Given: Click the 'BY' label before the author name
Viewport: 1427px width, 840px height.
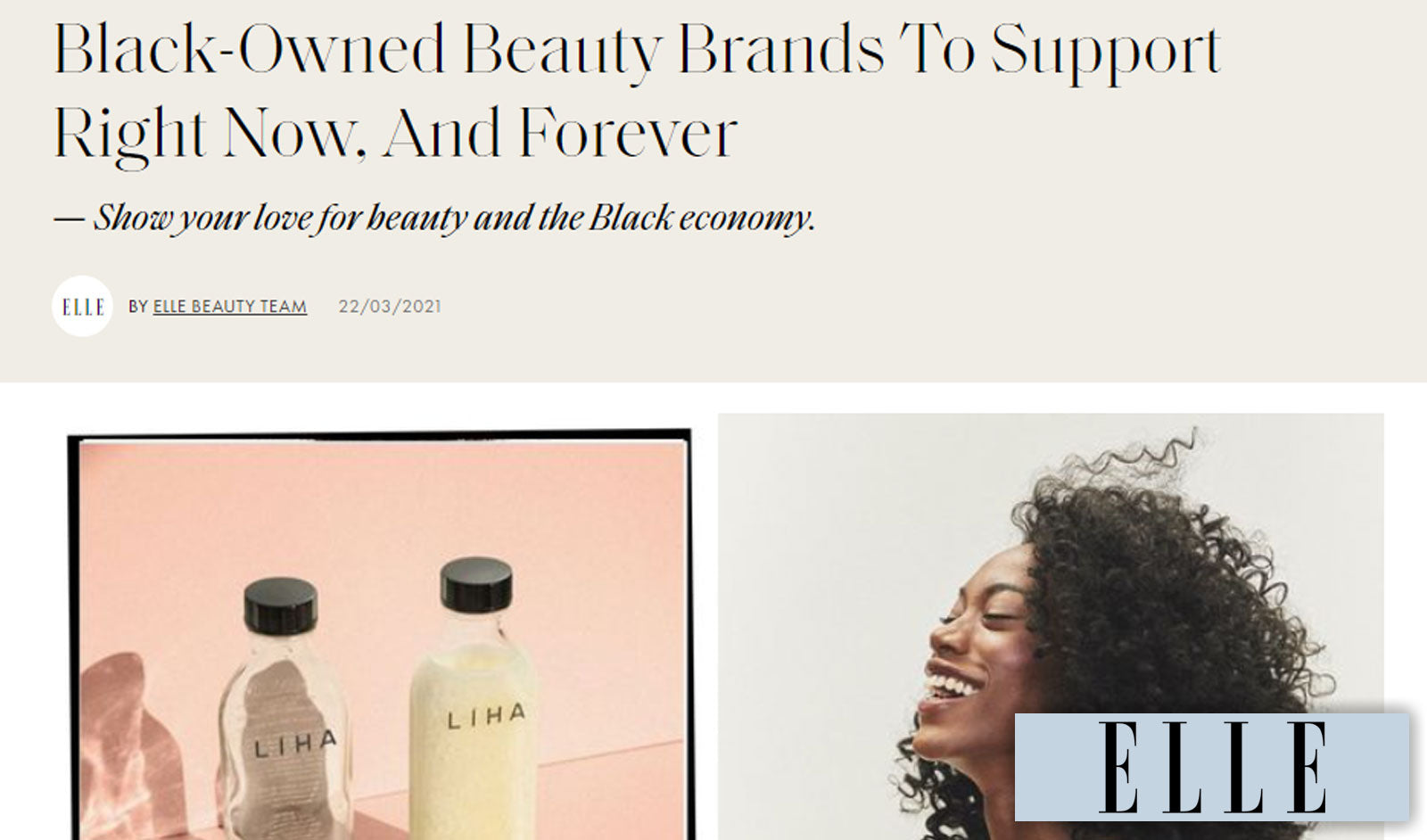Looking at the screenshot, I should click(x=138, y=306).
